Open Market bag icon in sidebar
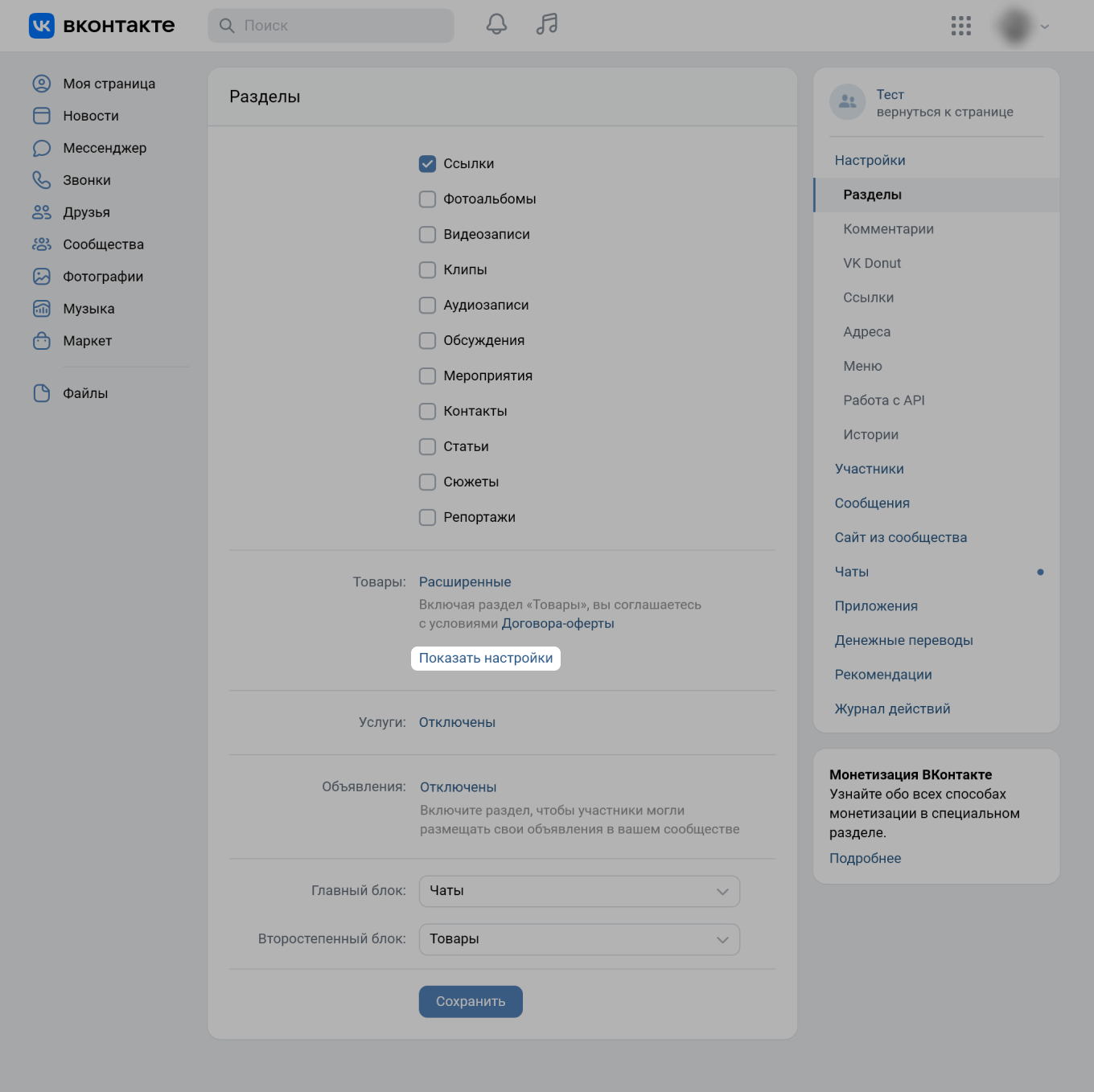Screen dimensions: 1094x1092 coord(42,341)
